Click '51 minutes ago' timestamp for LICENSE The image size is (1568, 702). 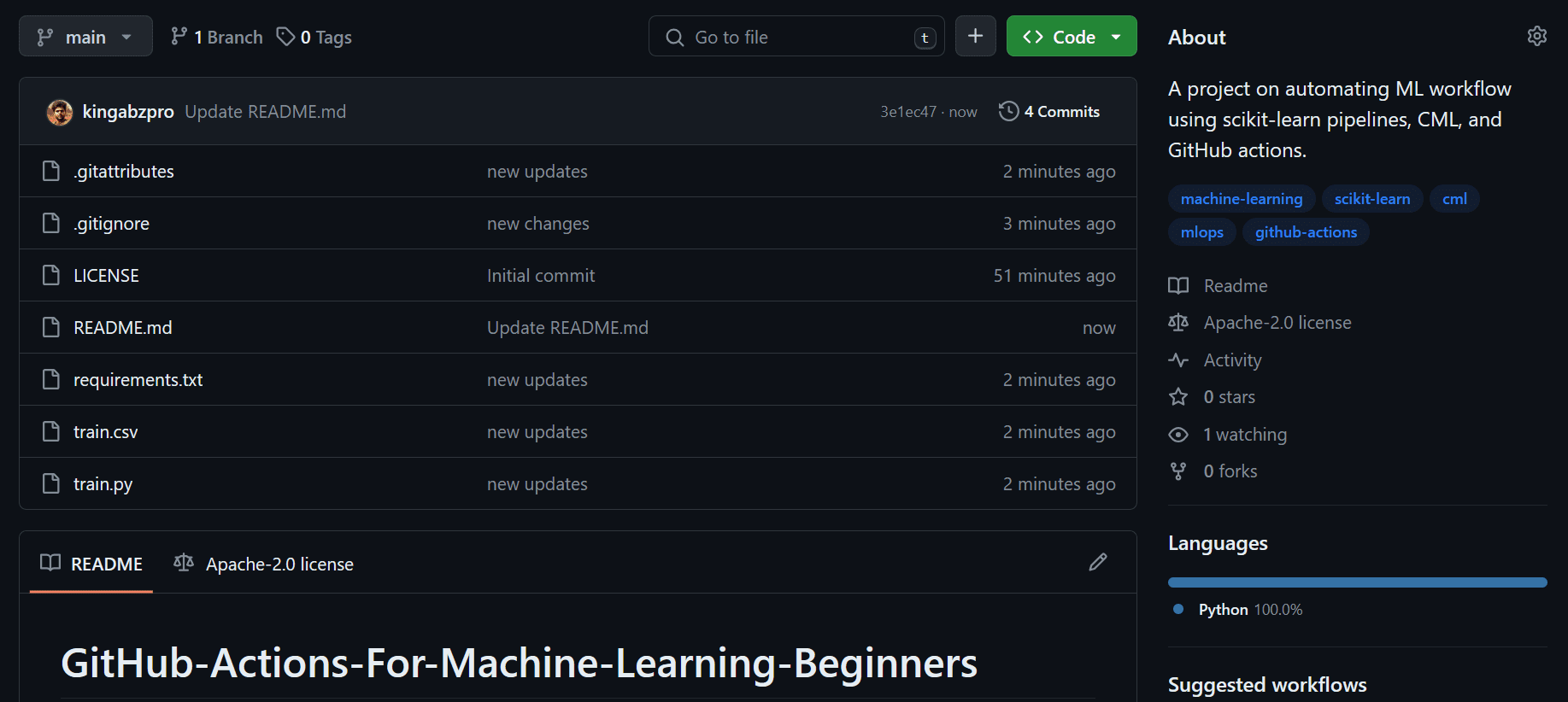click(1054, 276)
